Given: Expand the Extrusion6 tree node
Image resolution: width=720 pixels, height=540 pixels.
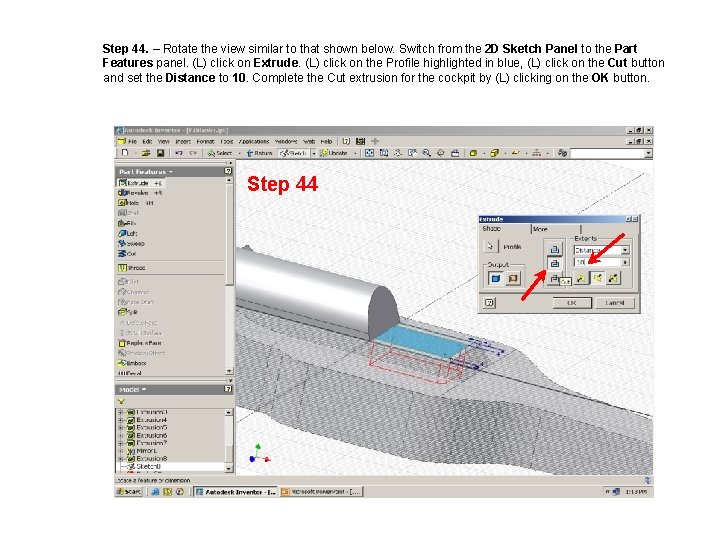Looking at the screenshot, I should tap(121, 435).
